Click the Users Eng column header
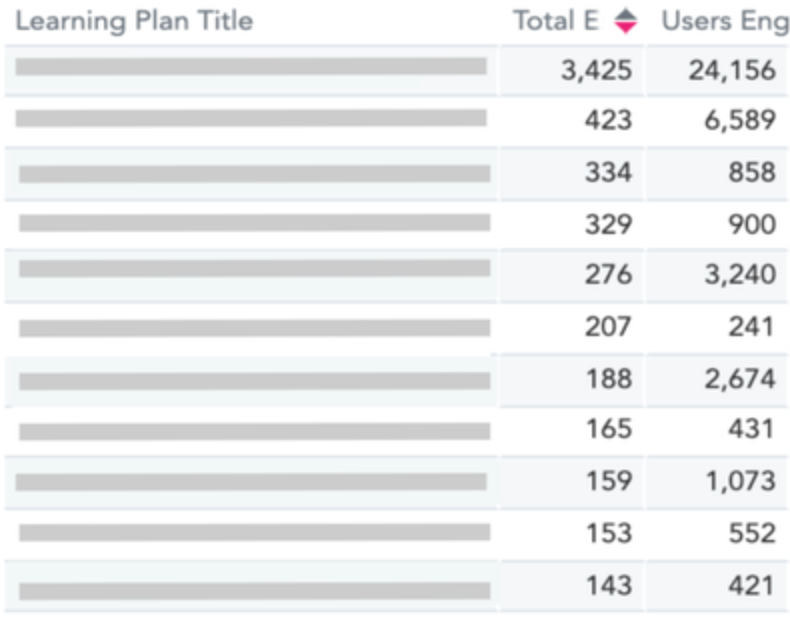Viewport: 790px width, 618px height. [x=724, y=20]
